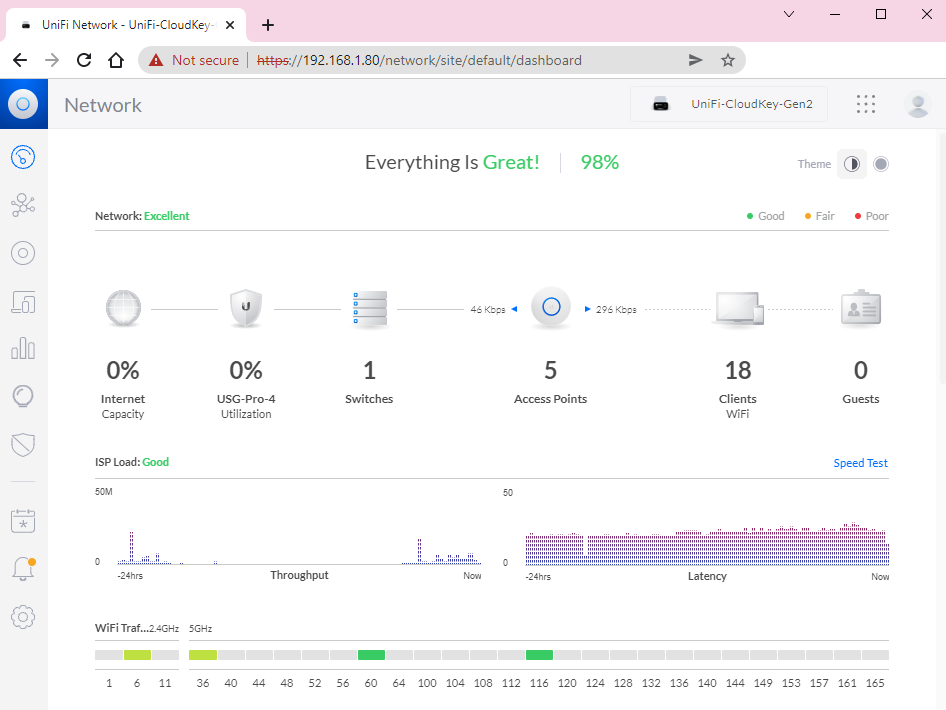Open the Dashboard gauge icon in sidebar
The width and height of the screenshot is (946, 710).
23,157
